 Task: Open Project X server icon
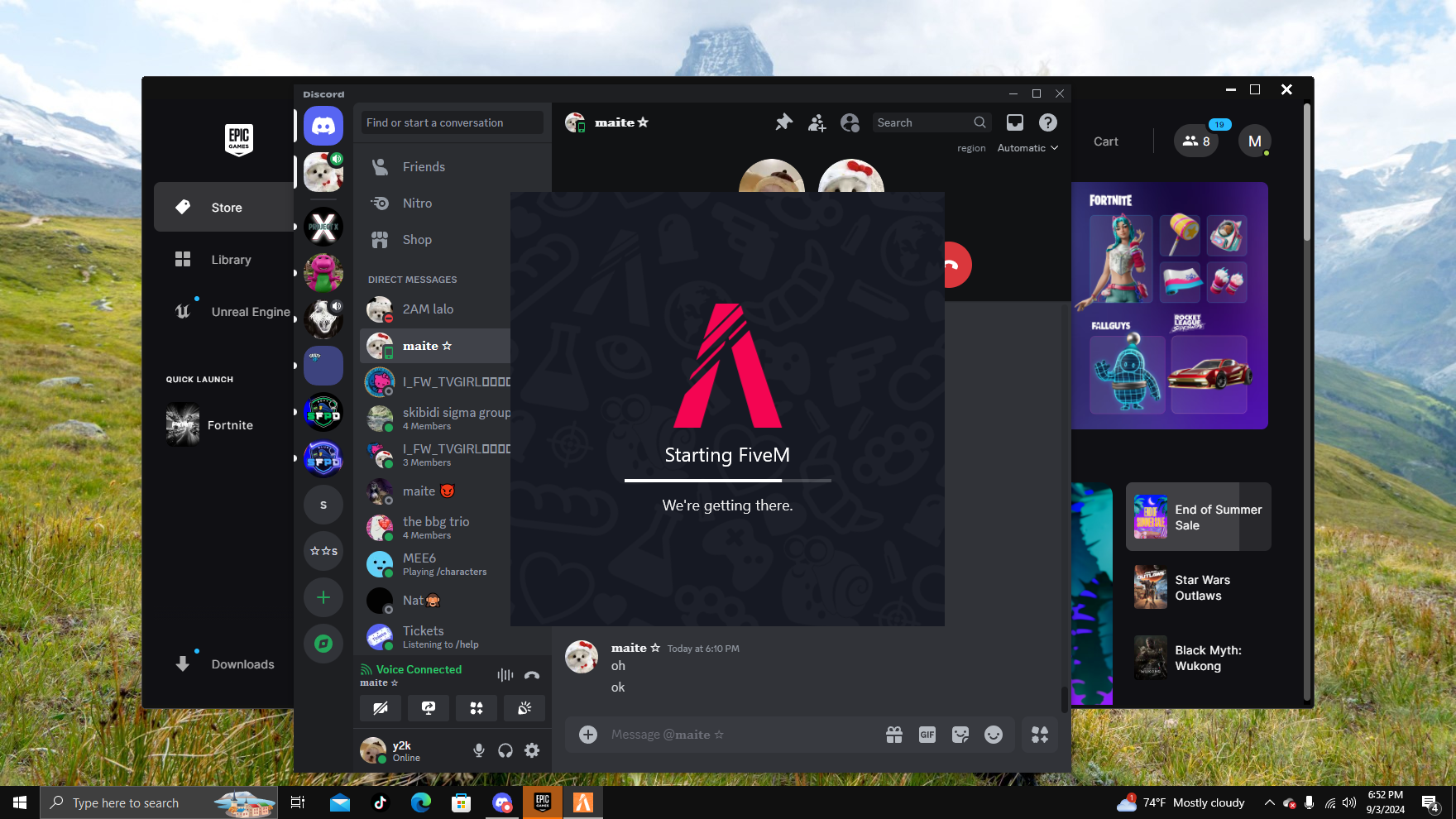323,227
